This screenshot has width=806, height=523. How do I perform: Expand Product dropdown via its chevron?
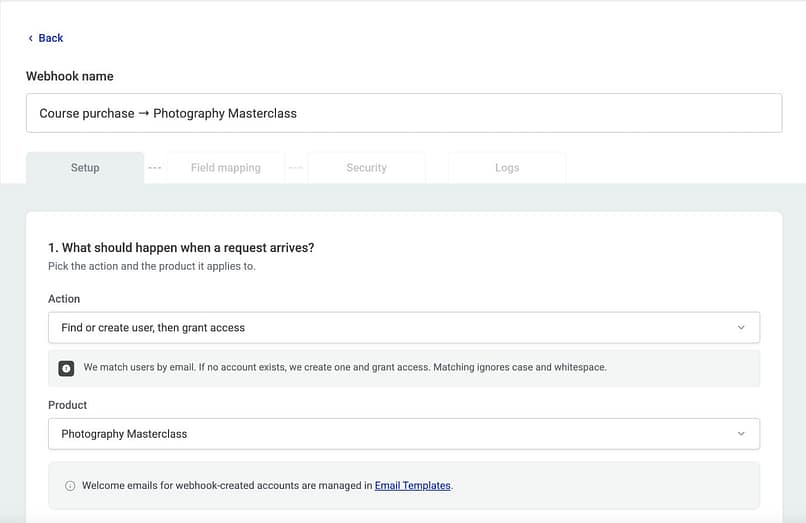click(x=741, y=434)
